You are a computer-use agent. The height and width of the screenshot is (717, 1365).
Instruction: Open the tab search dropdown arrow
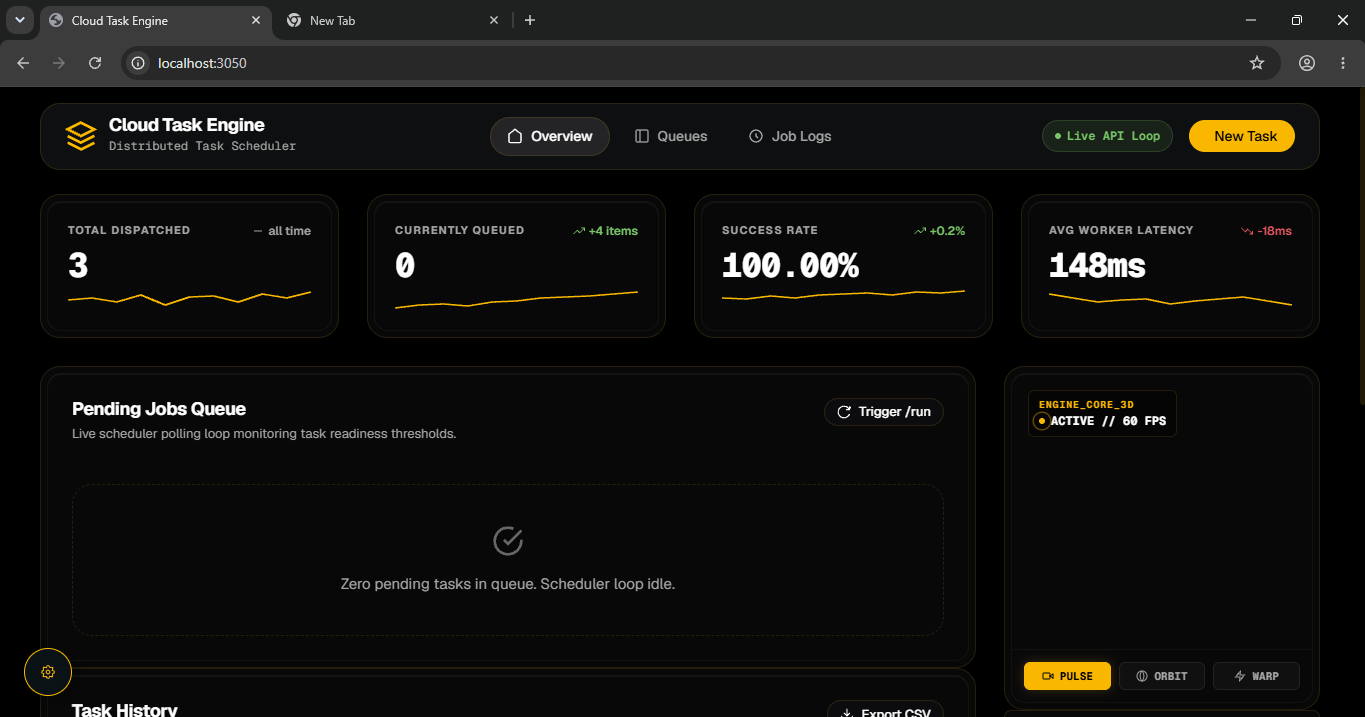[19, 20]
